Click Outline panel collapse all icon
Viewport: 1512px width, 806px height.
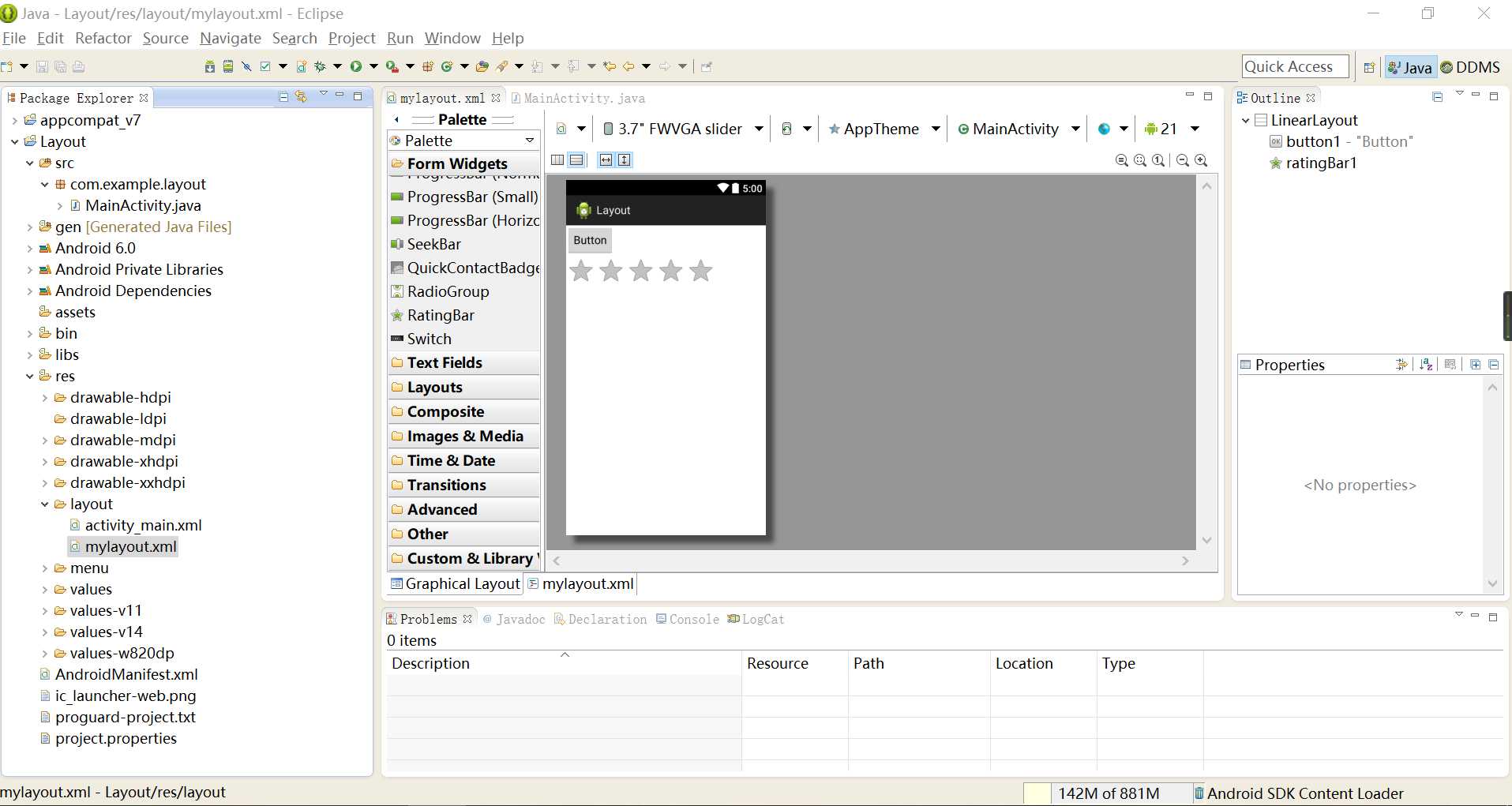tap(1437, 96)
